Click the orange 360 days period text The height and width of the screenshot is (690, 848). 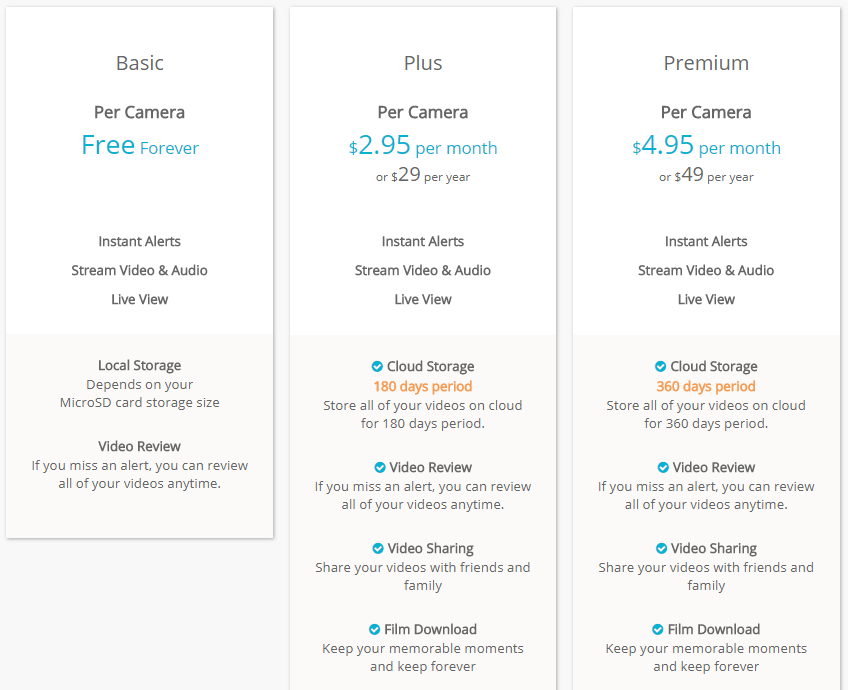[706, 387]
